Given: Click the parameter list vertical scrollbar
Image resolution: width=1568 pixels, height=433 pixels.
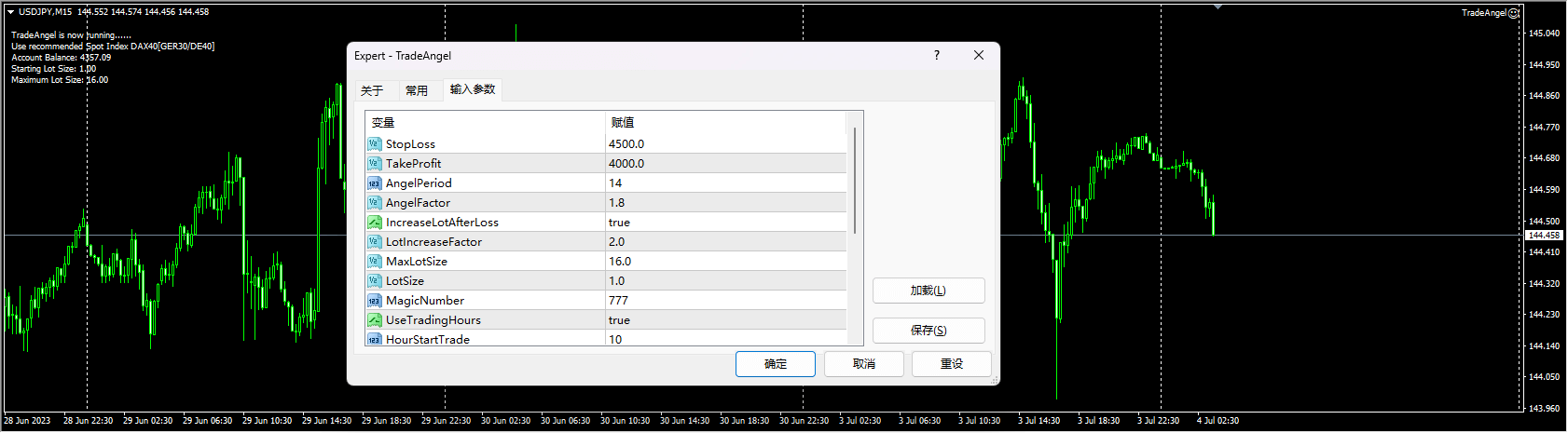Looking at the screenshot, I should (x=855, y=182).
